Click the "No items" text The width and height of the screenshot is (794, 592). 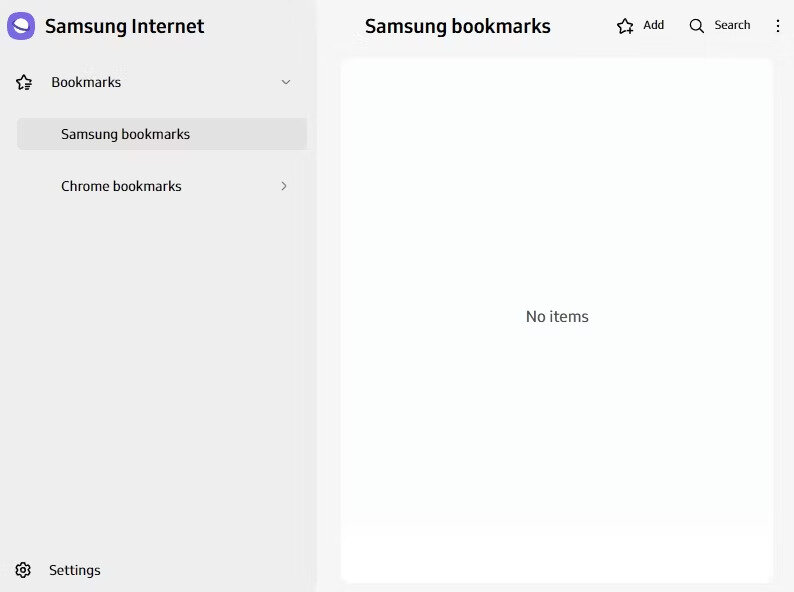click(x=557, y=317)
